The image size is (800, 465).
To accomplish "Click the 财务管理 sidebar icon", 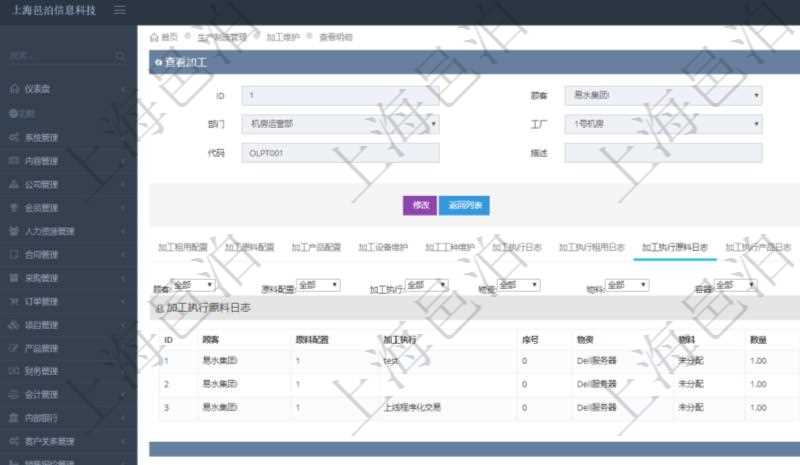I will tap(14, 371).
